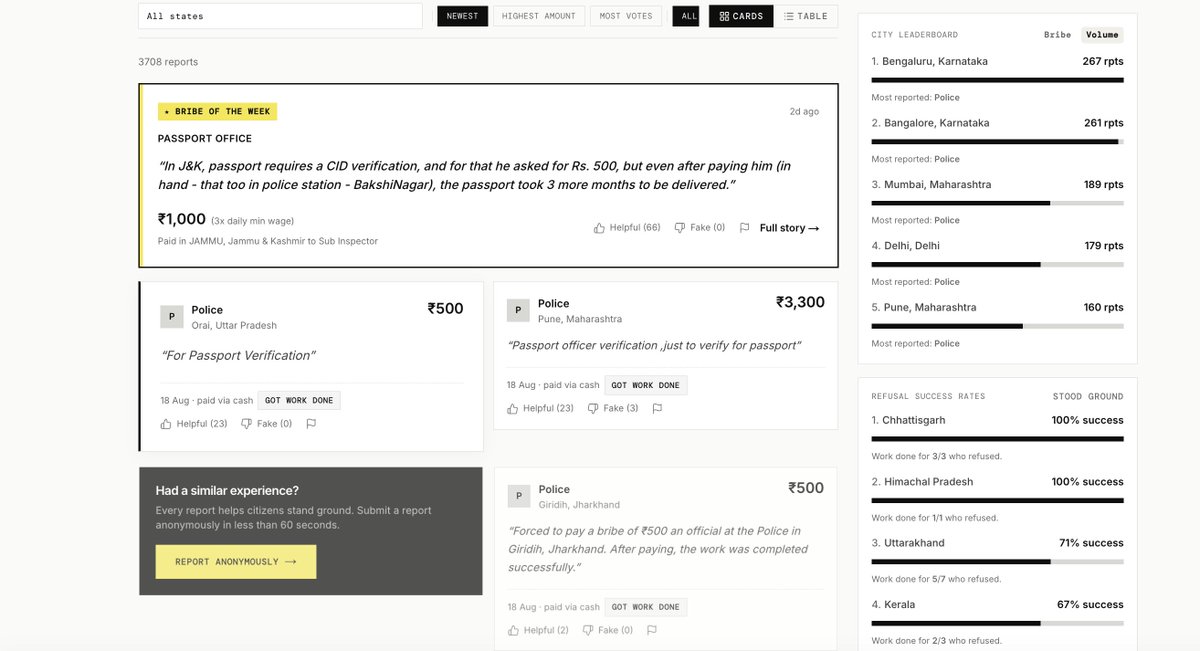The height and width of the screenshot is (651, 1200).
Task: Mark the Pune ₹3,300 report as Fake
Action: [x=612, y=408]
